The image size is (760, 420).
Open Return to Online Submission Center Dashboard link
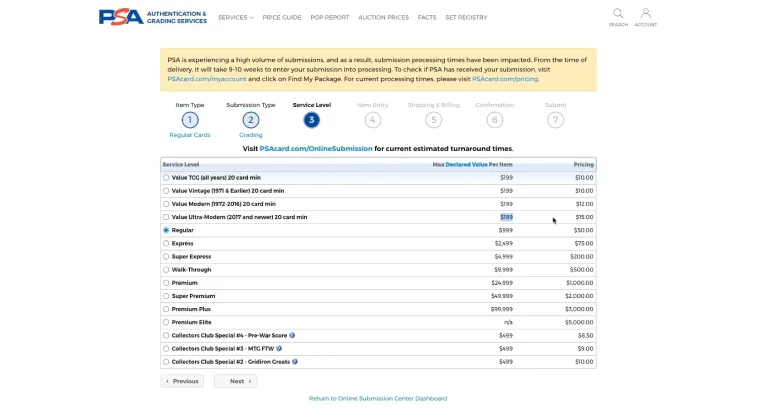pos(378,399)
